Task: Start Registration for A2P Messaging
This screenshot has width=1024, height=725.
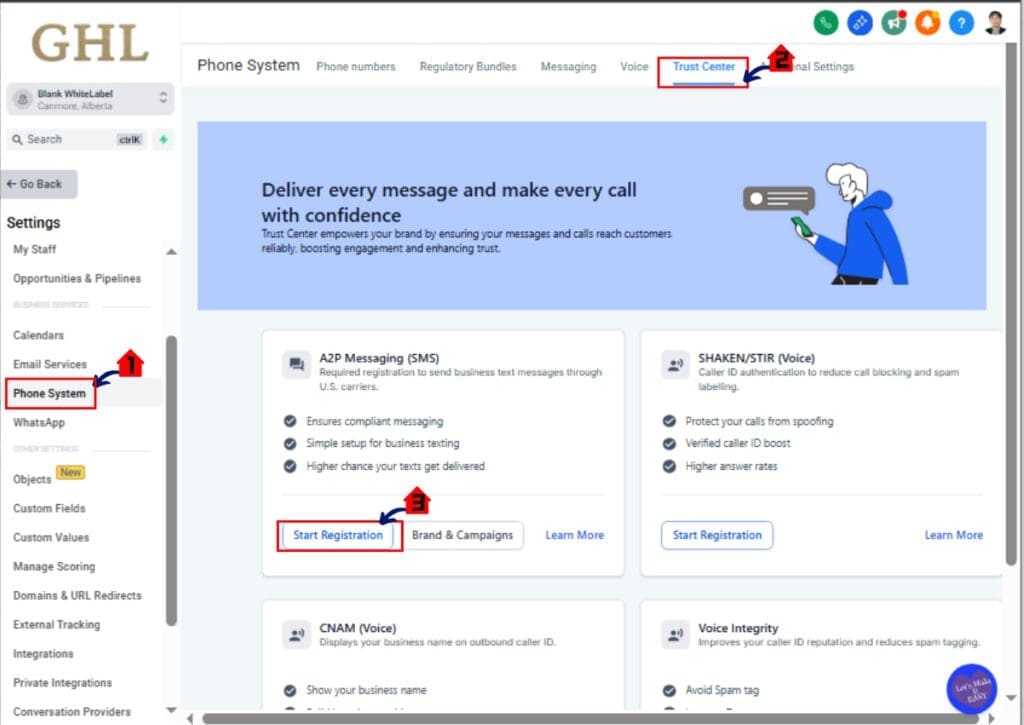Action: click(338, 535)
